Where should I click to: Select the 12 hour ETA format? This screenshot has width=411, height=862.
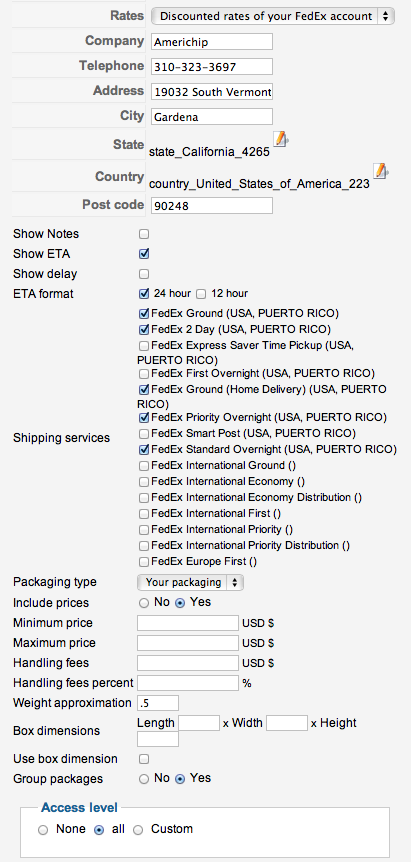tap(201, 294)
